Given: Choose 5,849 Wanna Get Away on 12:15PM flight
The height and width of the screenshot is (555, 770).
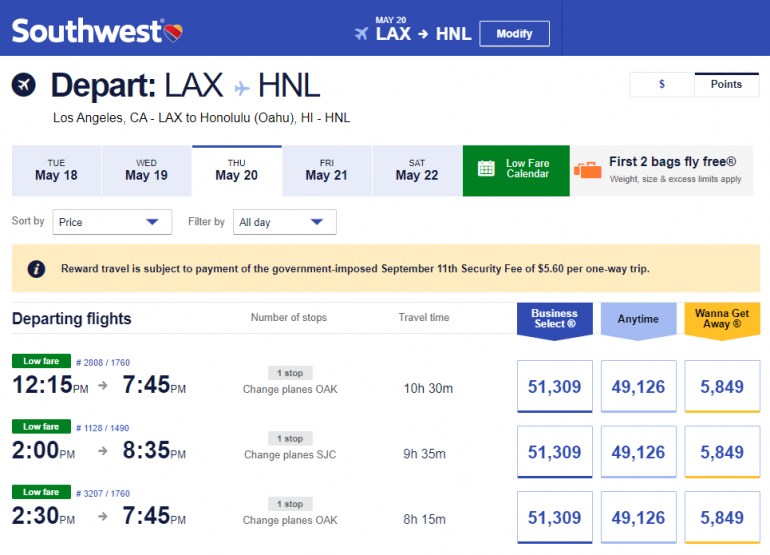Looking at the screenshot, I should 722,386.
